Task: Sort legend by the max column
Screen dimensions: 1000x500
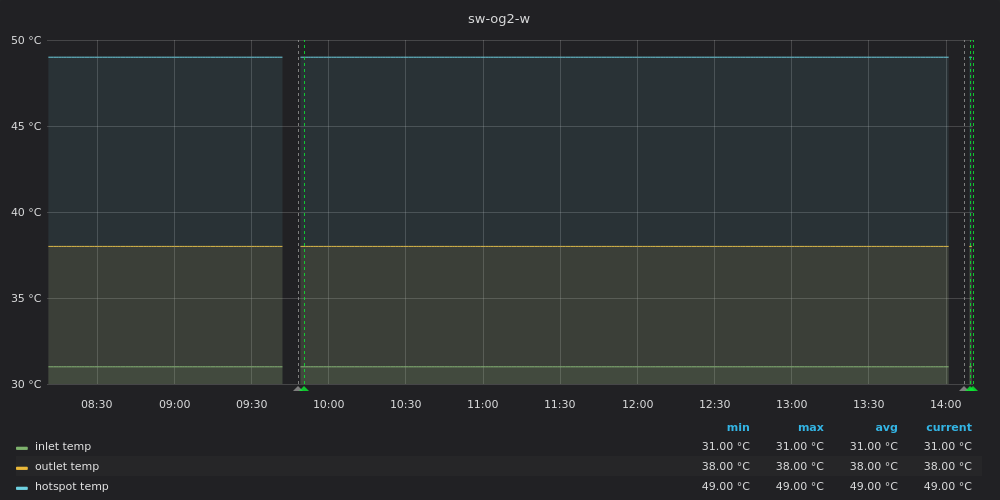Action: click(x=810, y=427)
